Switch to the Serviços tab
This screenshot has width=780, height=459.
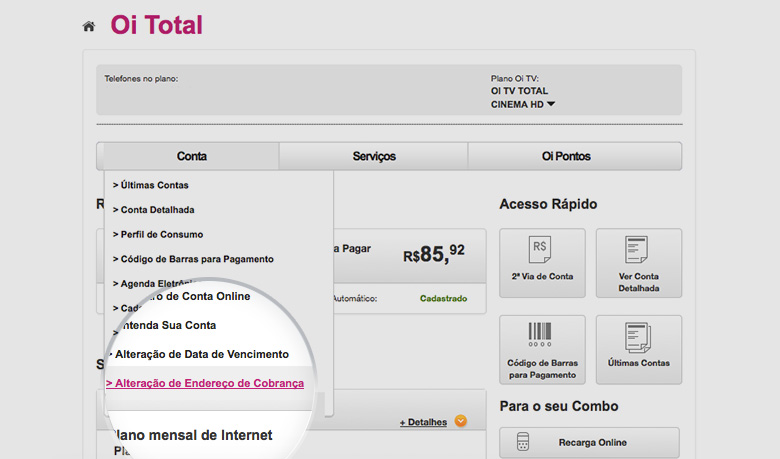pyautogui.click(x=374, y=156)
